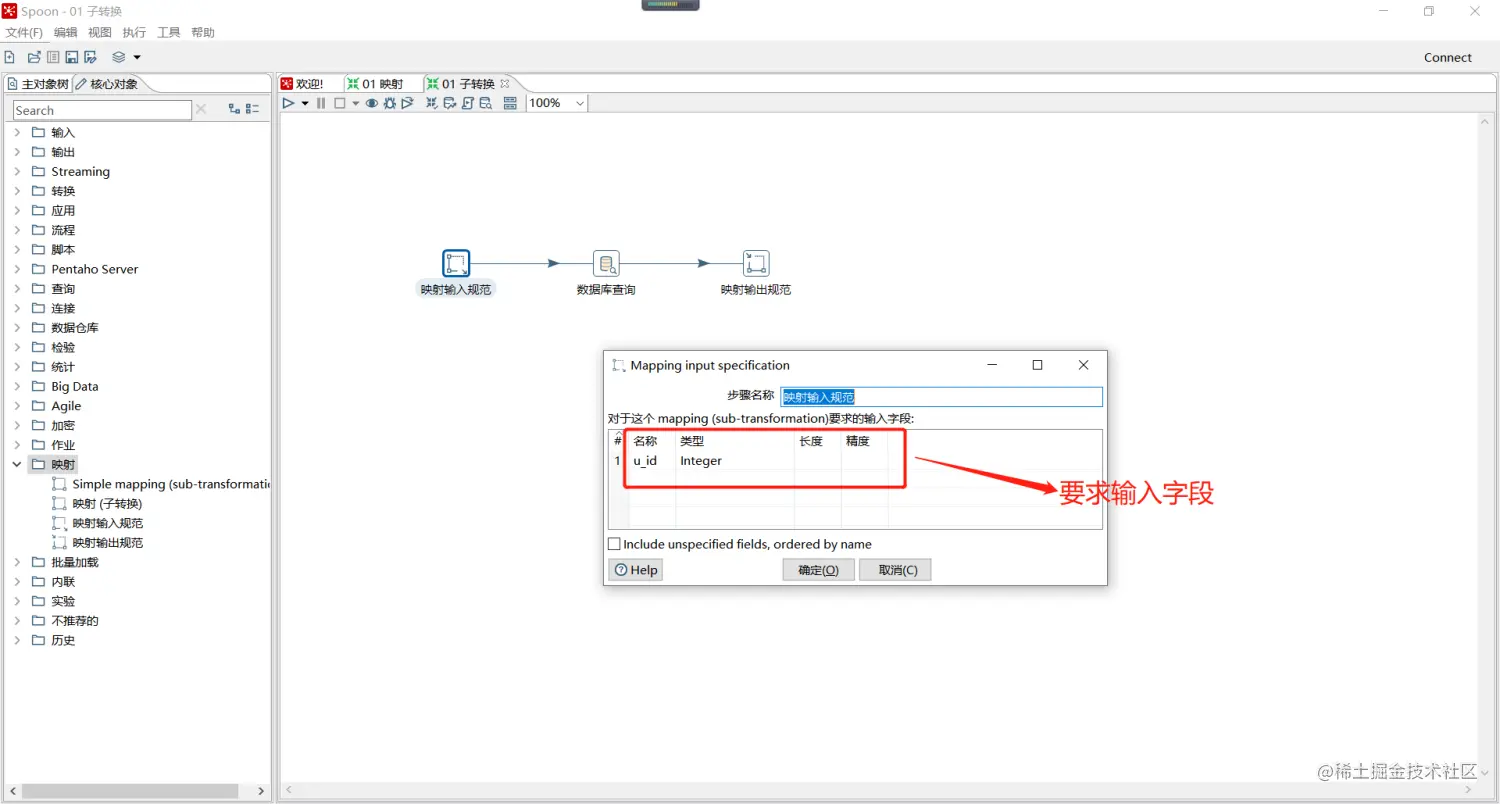This screenshot has height=804, width=1500.
Task: Click the Connect button
Action: point(1448,58)
